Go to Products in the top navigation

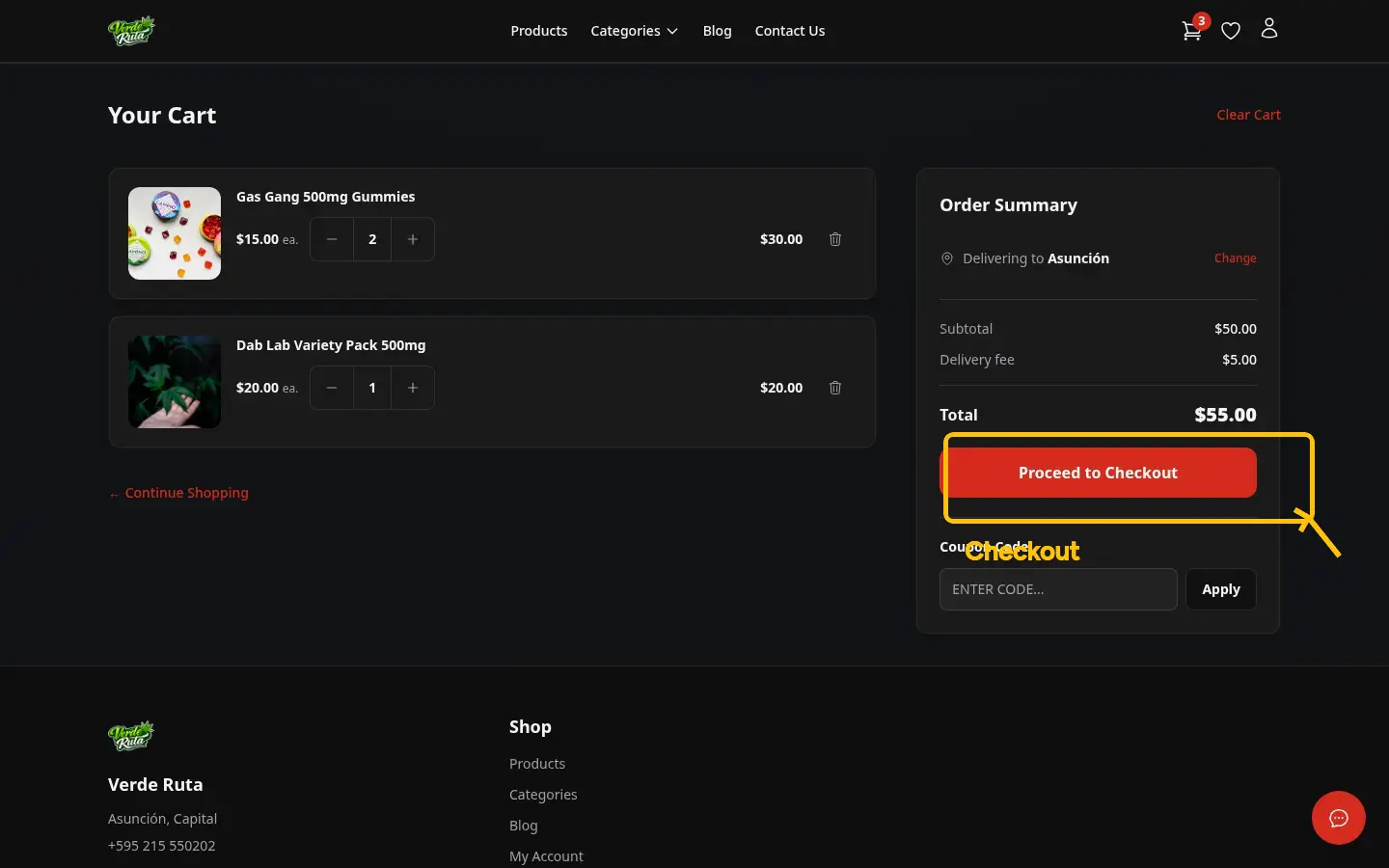[x=539, y=31]
